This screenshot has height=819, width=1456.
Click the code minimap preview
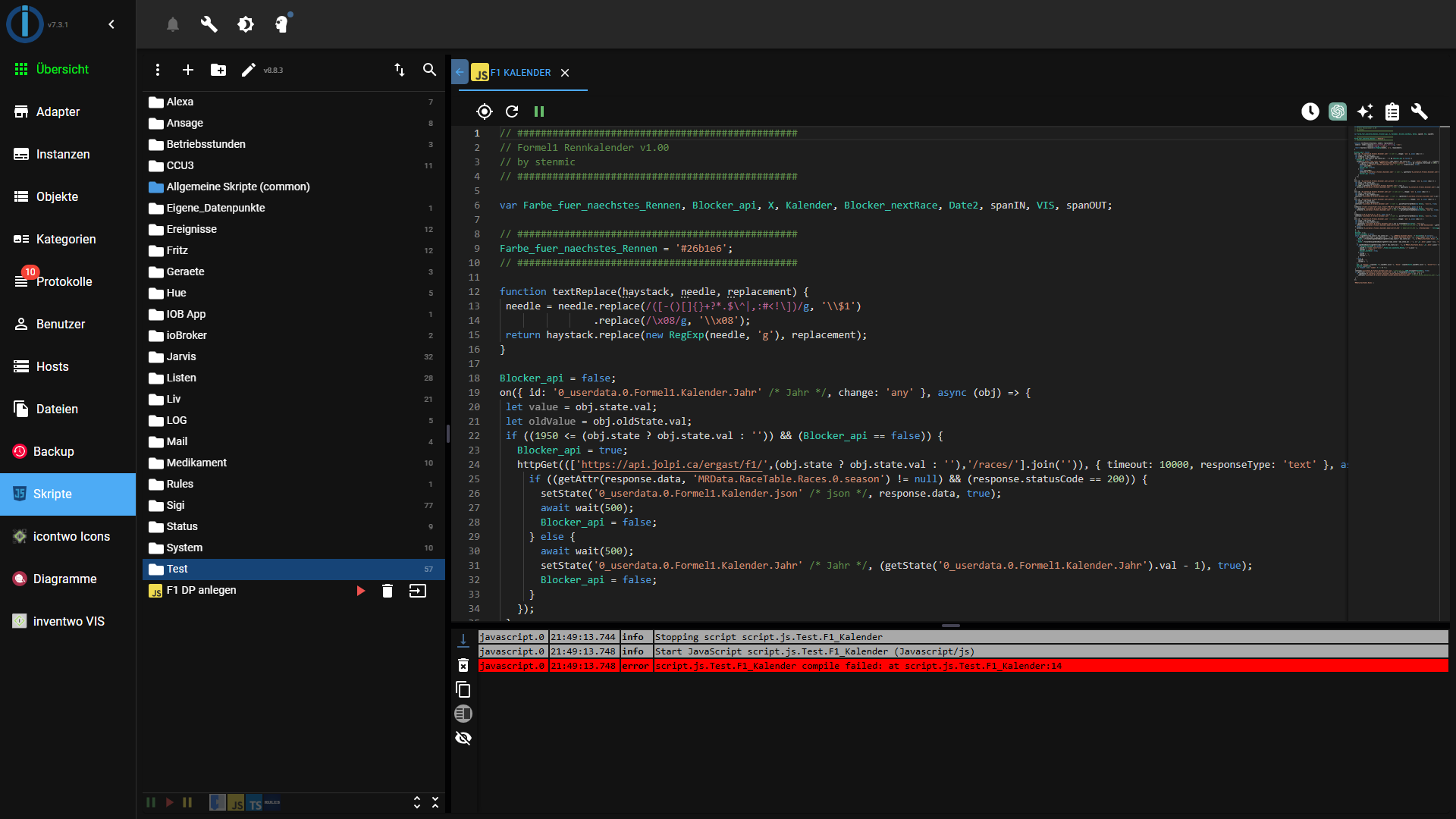point(1395,205)
